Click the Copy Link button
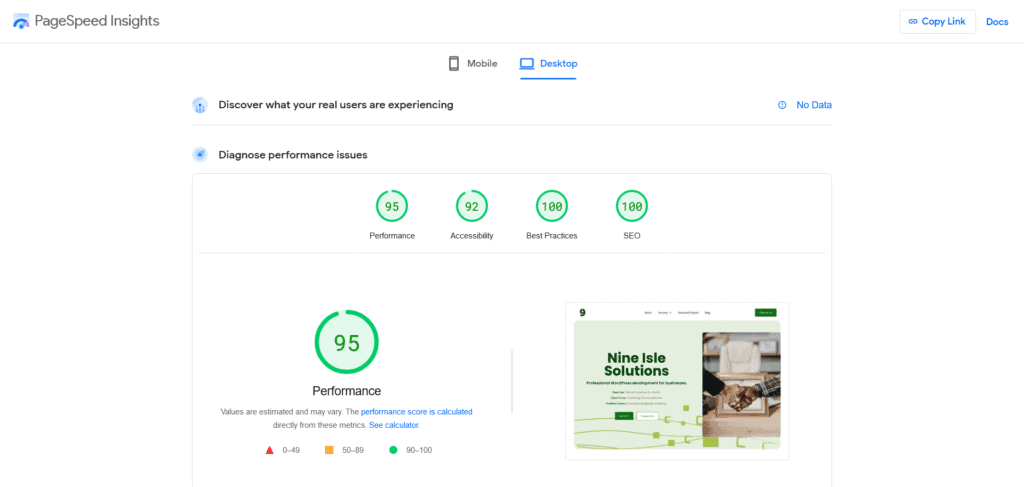 (x=937, y=22)
